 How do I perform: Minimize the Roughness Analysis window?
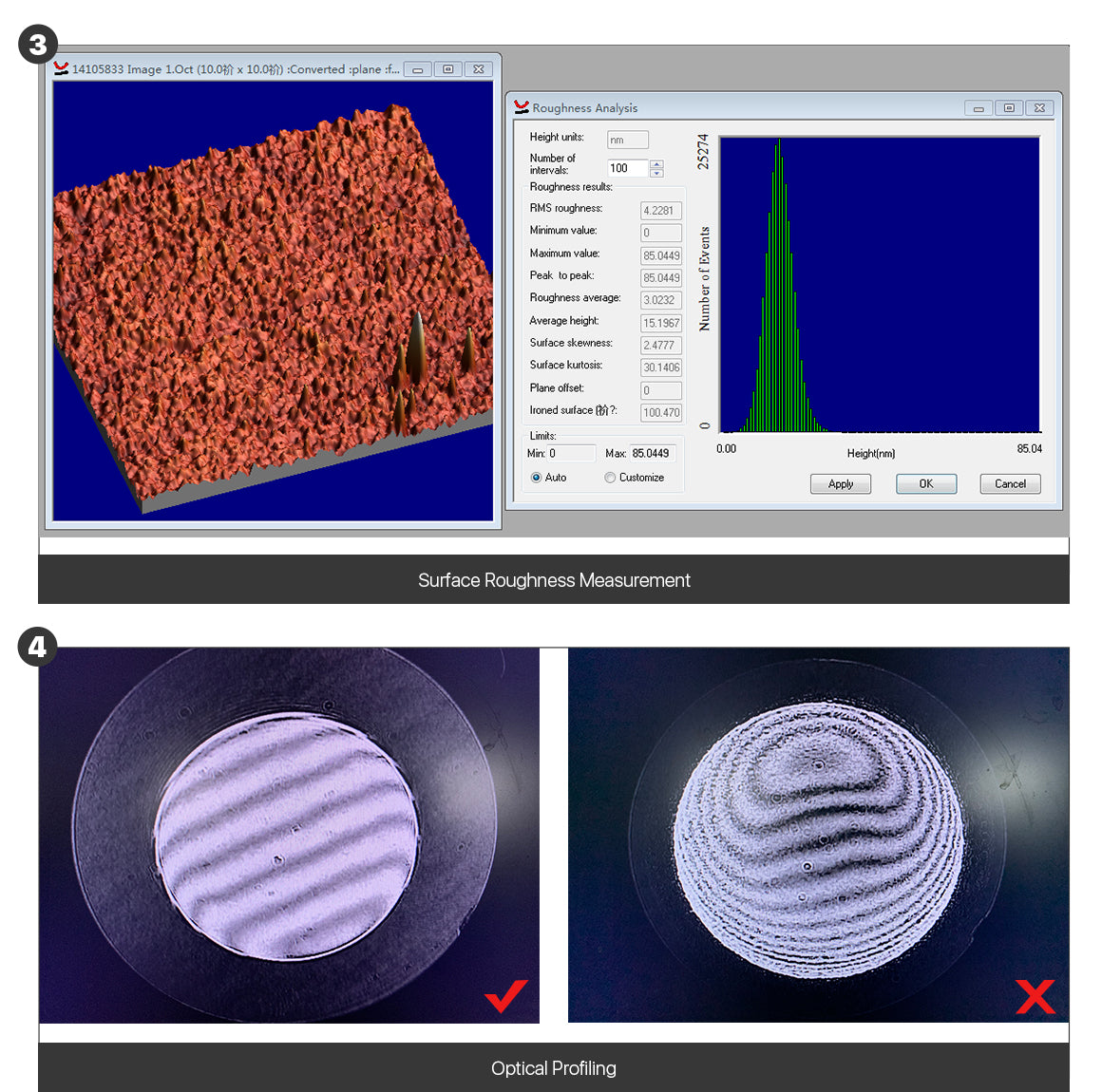[978, 108]
